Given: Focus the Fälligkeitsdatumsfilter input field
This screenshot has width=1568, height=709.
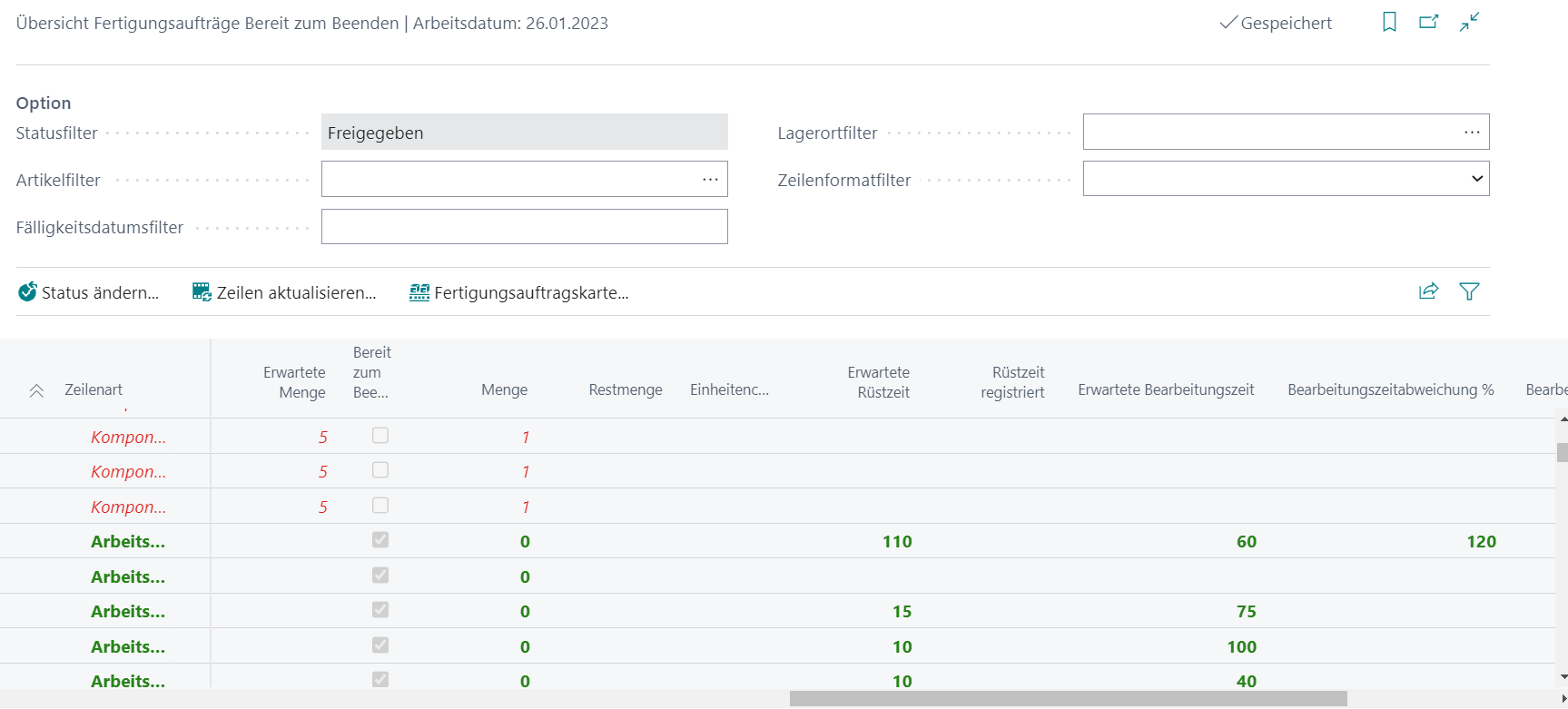Looking at the screenshot, I should pyautogui.click(x=525, y=227).
